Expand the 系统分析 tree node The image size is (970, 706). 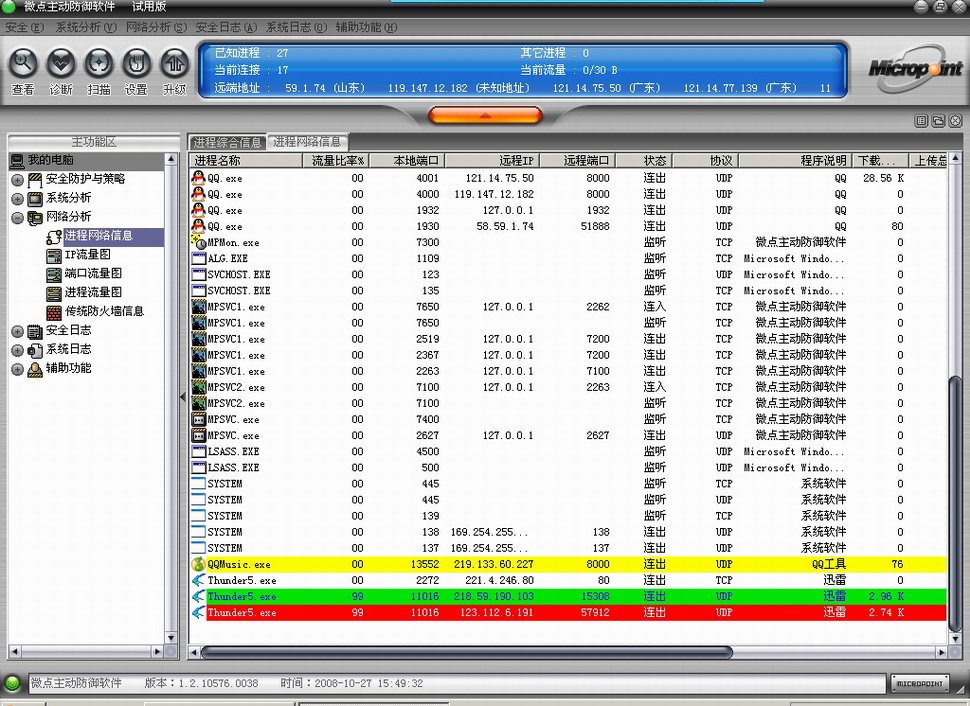tap(17, 199)
